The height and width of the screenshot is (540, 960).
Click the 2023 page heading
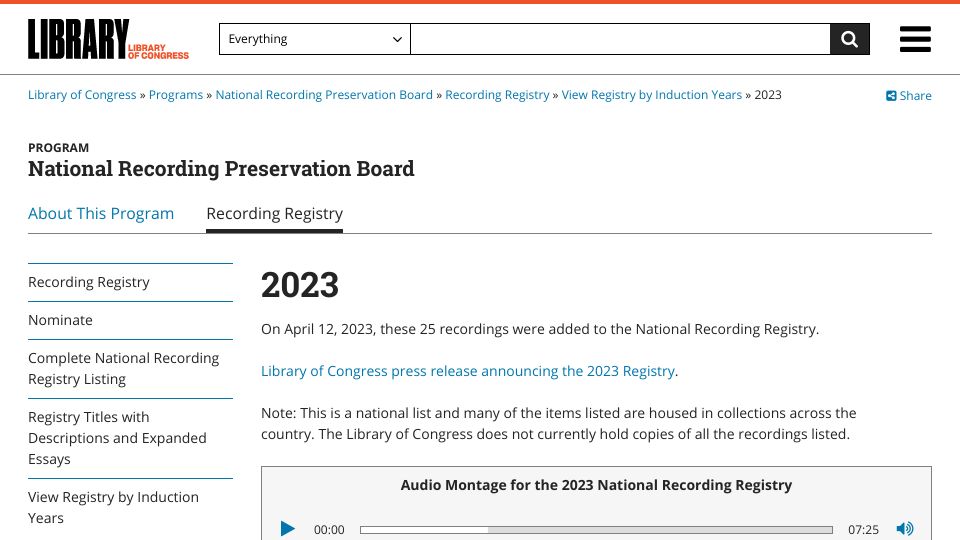click(x=300, y=285)
